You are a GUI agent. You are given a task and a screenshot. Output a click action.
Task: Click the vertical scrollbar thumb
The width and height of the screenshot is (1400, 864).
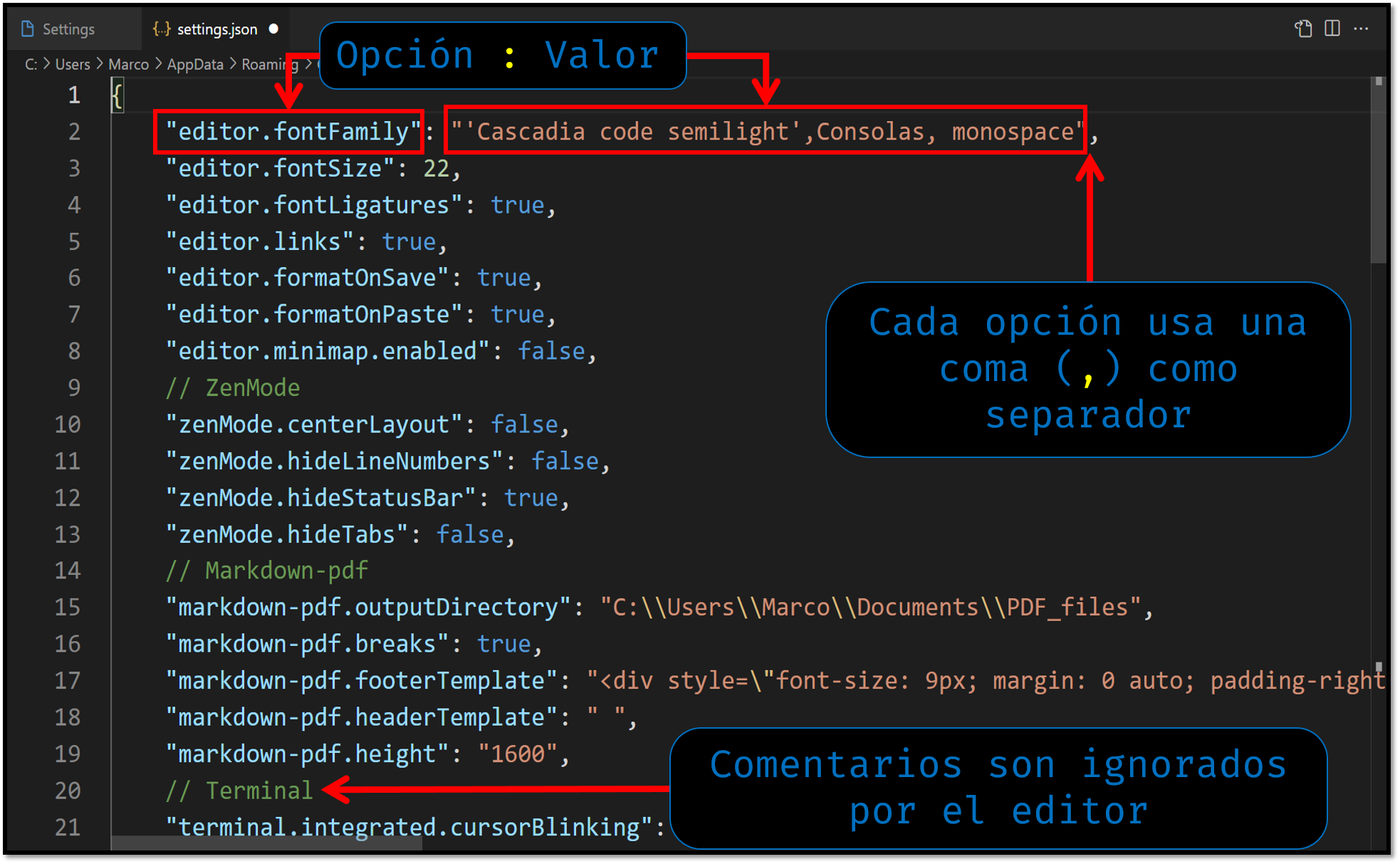click(x=1379, y=171)
